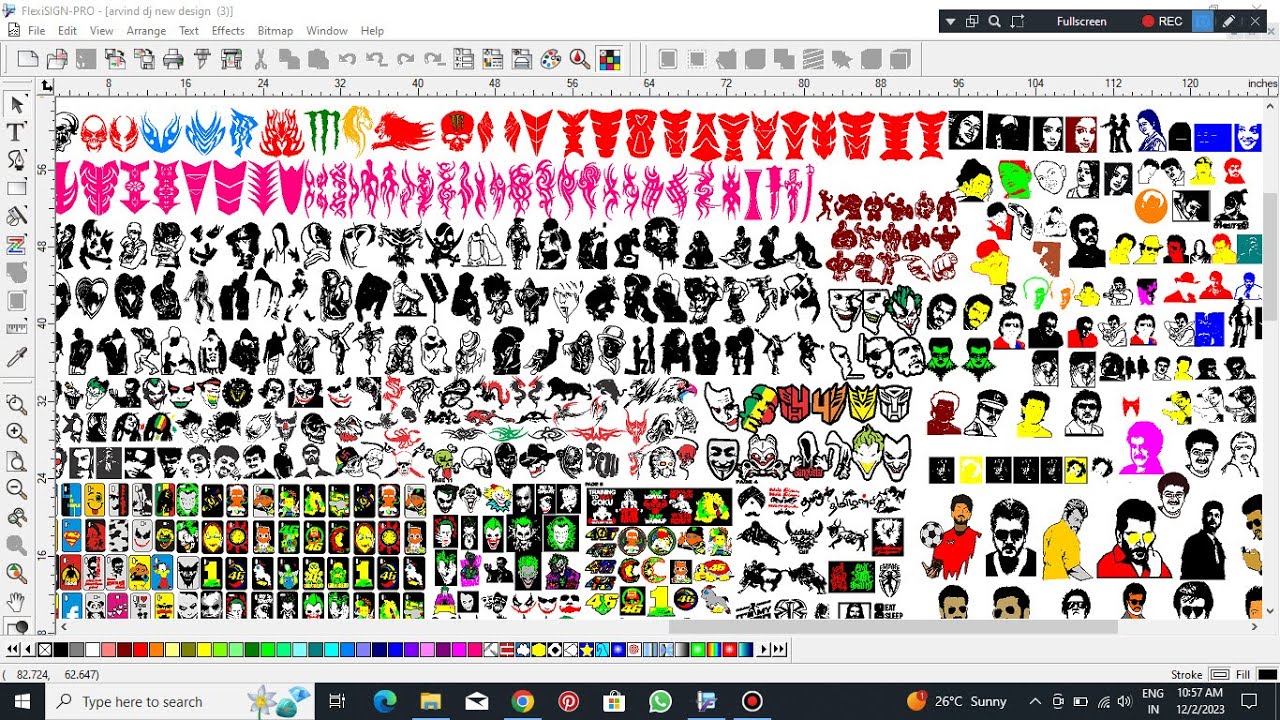1280x720 pixels.
Task: Click the Undo arrow icon
Action: click(x=347, y=60)
